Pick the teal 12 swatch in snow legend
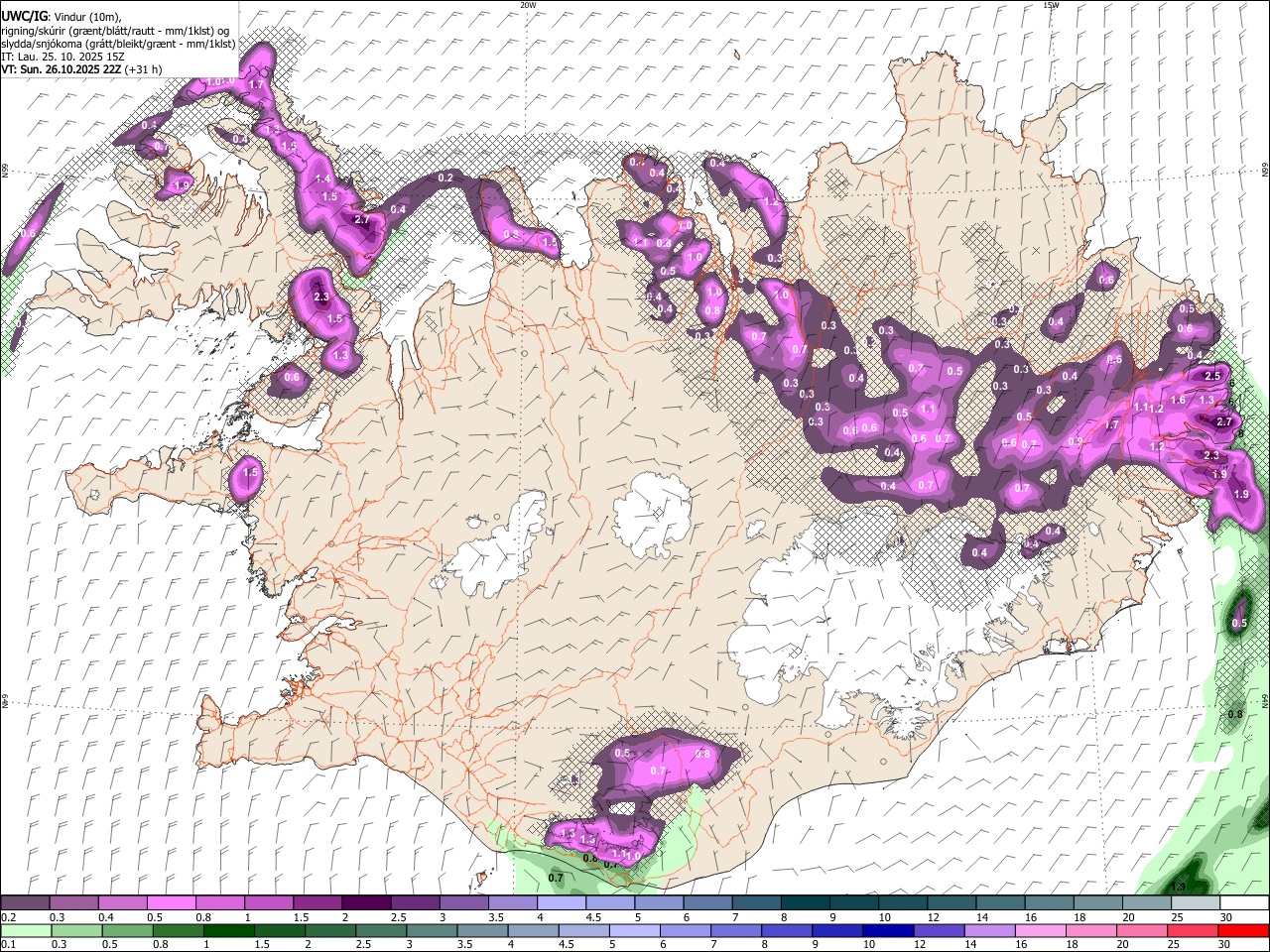The height and width of the screenshot is (952, 1270). 952,903
